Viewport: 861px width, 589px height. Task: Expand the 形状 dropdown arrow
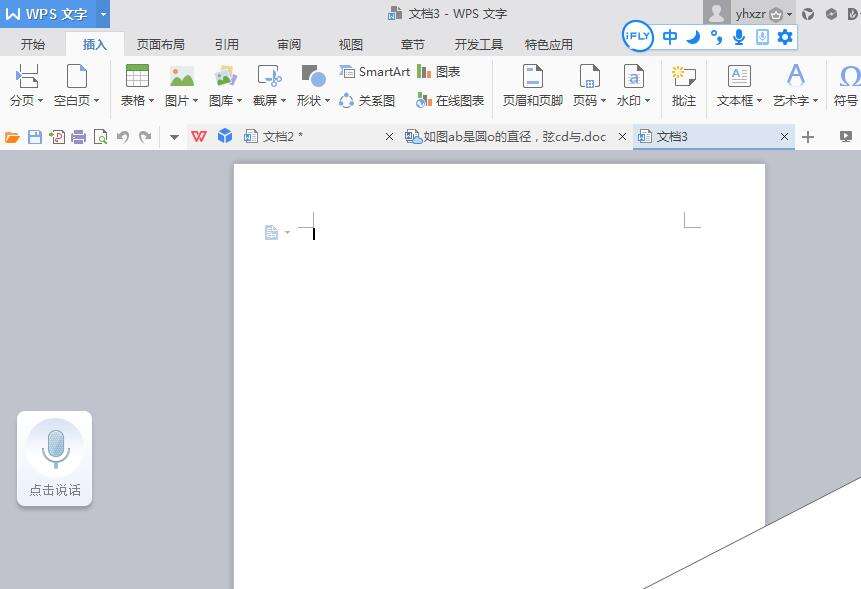point(327,100)
